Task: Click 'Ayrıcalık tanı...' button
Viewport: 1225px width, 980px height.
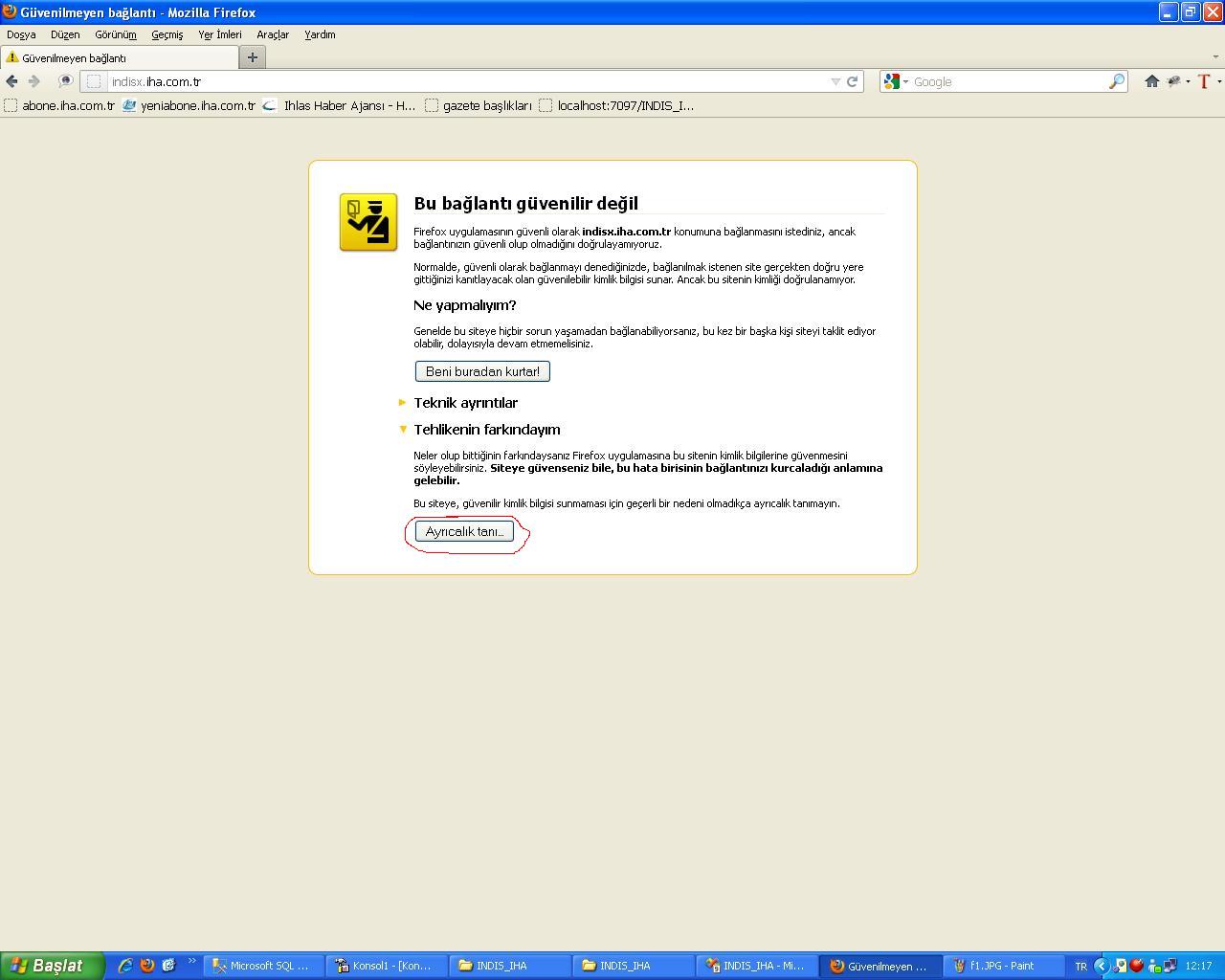Action: 464,531
